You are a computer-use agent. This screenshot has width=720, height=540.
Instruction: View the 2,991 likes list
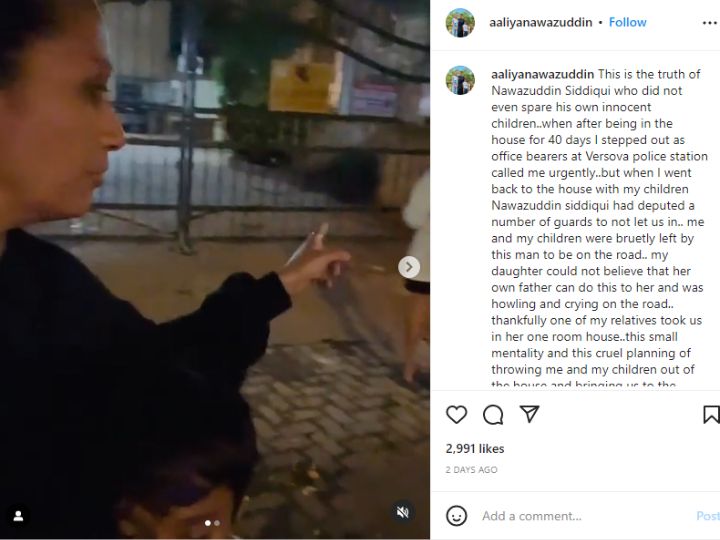coord(475,449)
